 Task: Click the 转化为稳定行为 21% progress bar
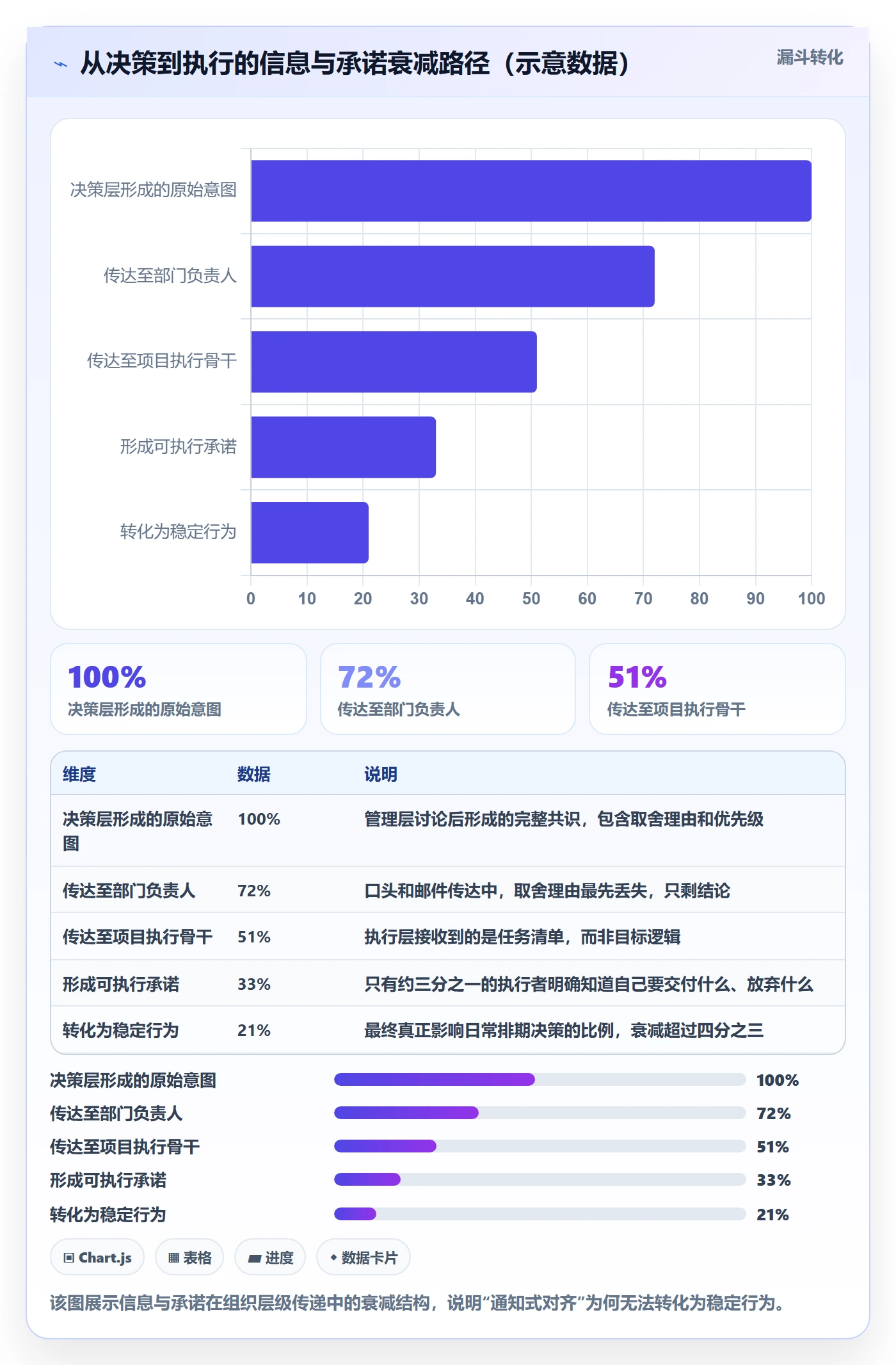[540, 1214]
